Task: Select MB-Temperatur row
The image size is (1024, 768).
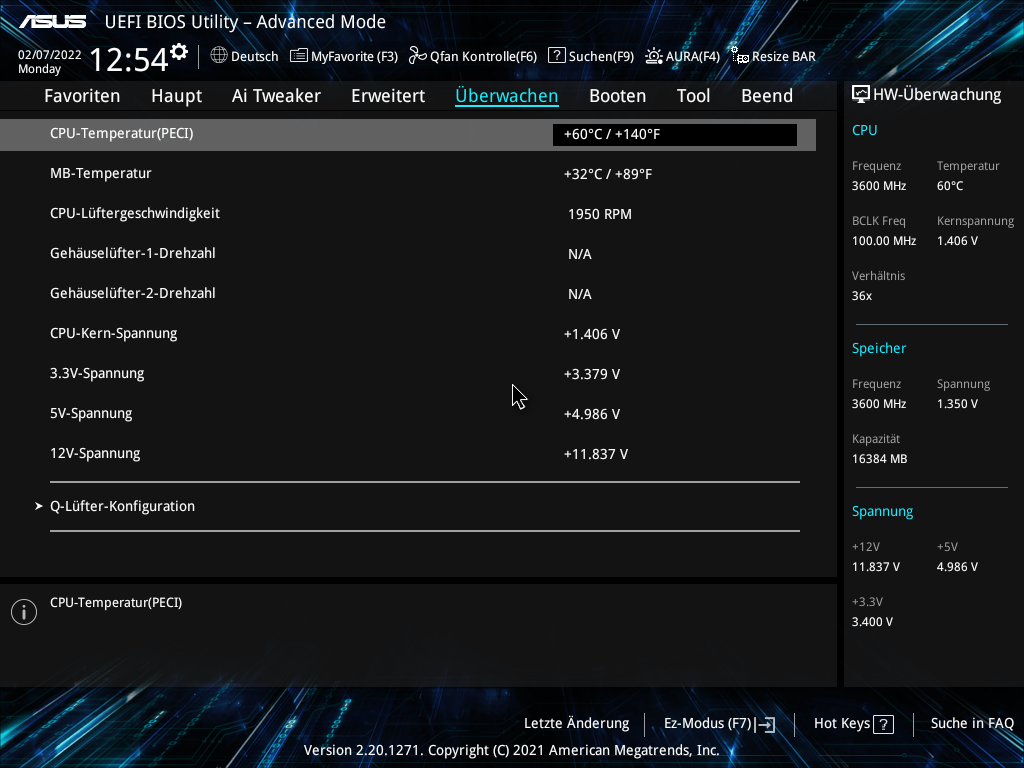Action: (408, 174)
